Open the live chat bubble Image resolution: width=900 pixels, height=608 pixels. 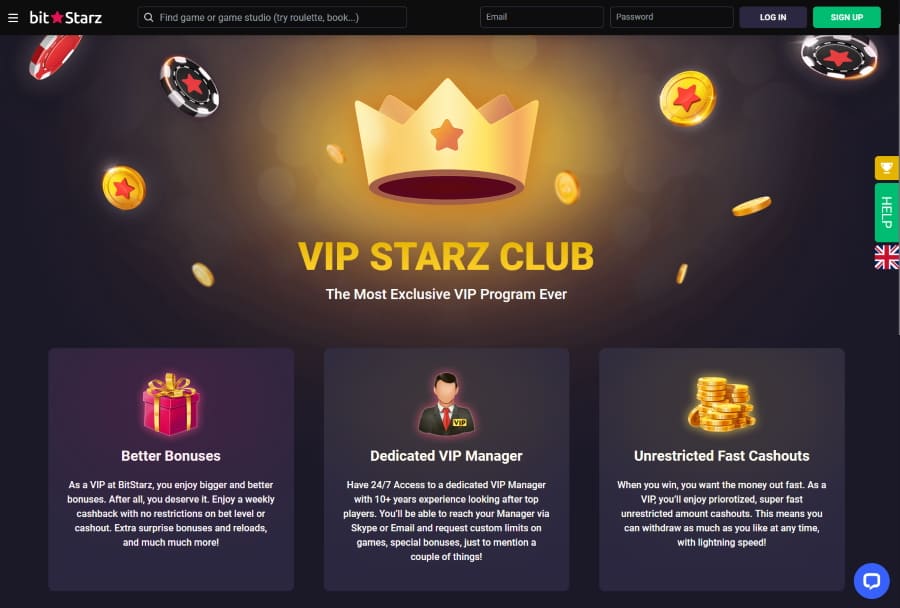coord(871,580)
